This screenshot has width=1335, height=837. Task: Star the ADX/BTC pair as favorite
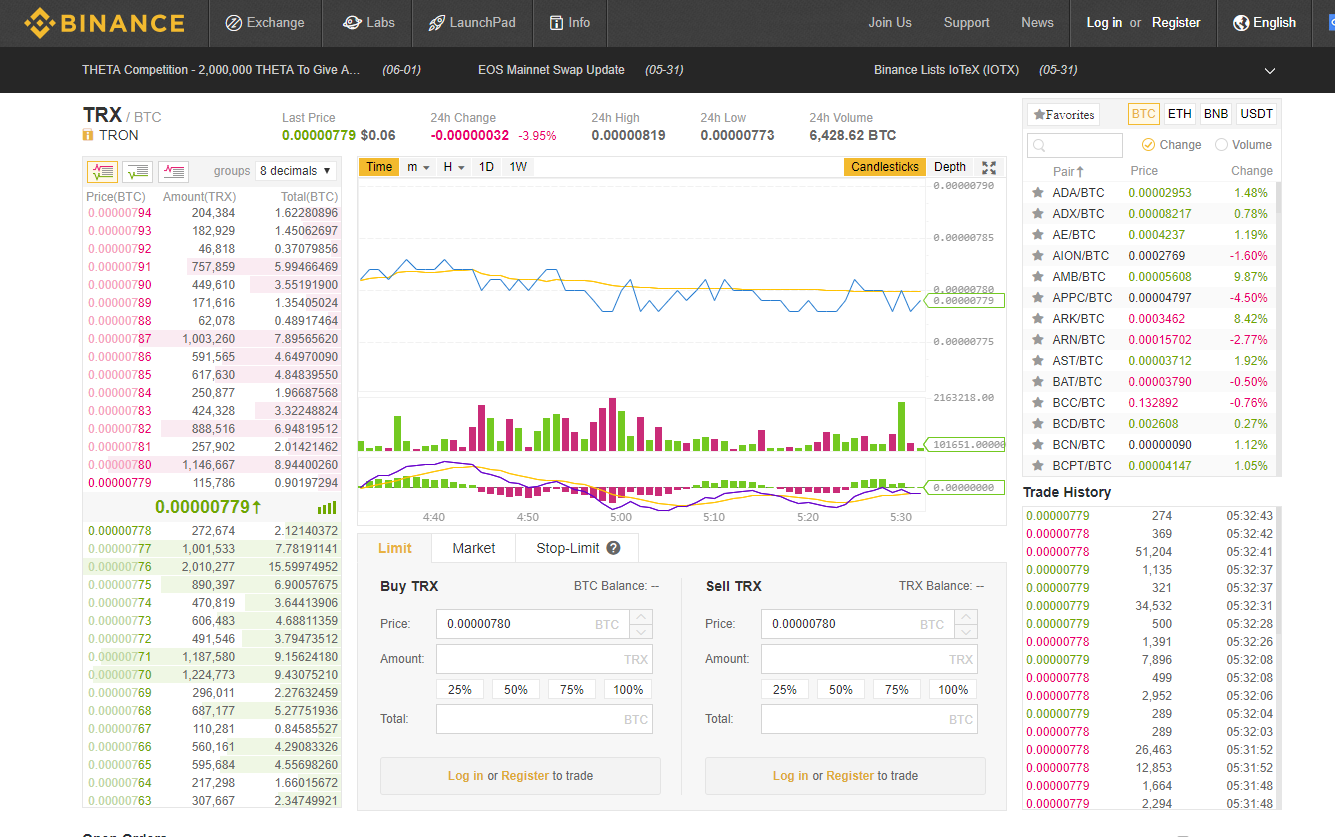click(1038, 214)
